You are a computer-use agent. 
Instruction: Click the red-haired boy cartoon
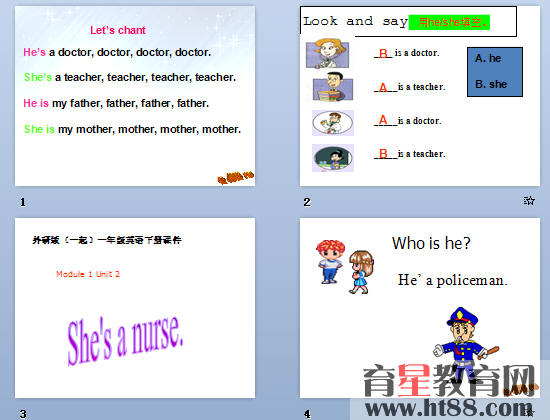click(330, 261)
